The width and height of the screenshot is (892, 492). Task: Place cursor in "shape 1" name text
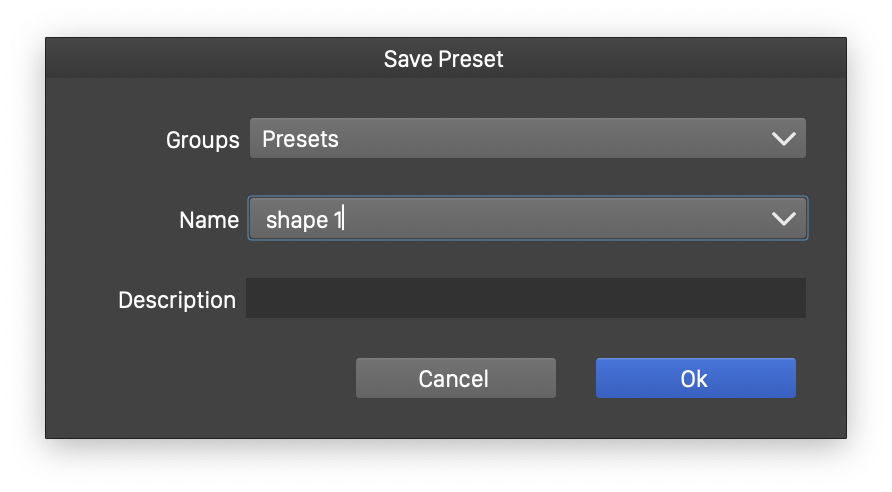(304, 220)
